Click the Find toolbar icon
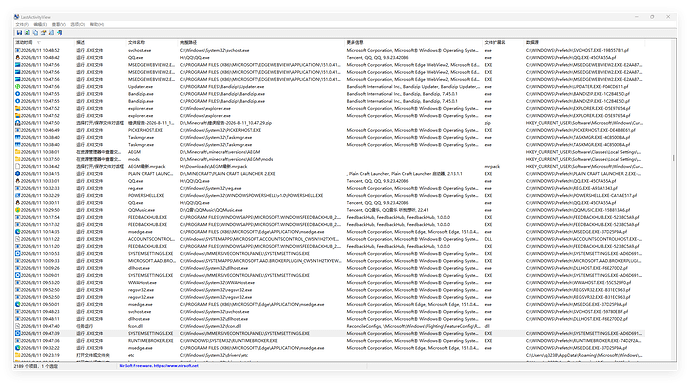This screenshot has width=690, height=383. (51, 33)
